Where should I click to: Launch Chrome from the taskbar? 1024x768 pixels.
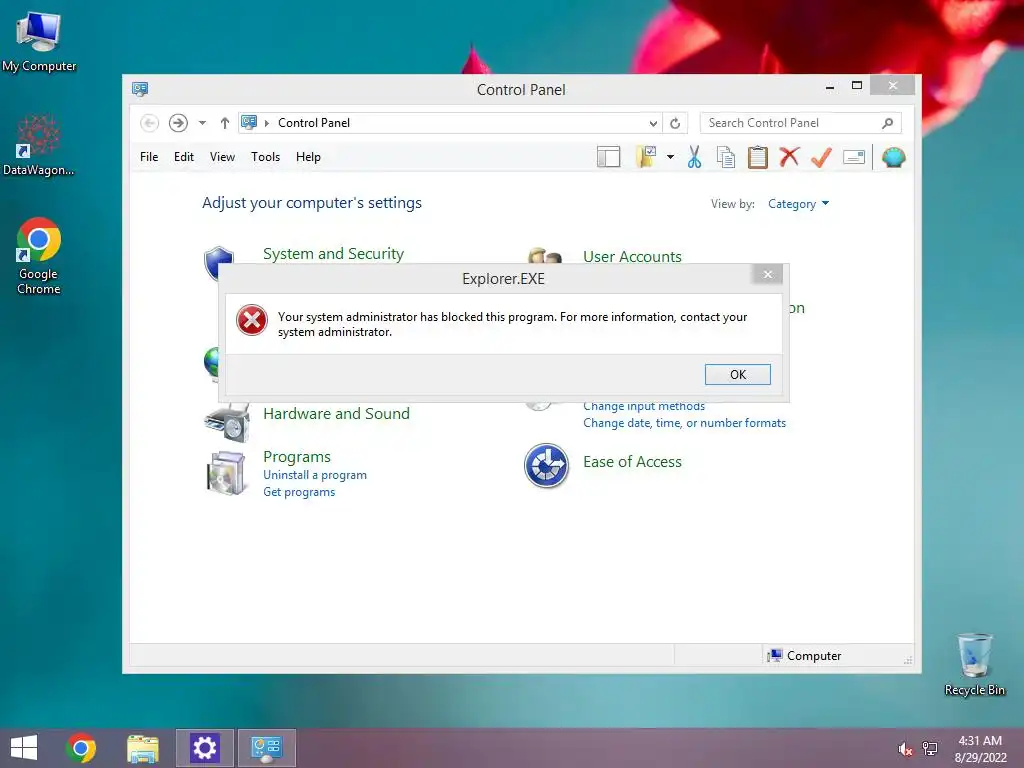point(81,748)
